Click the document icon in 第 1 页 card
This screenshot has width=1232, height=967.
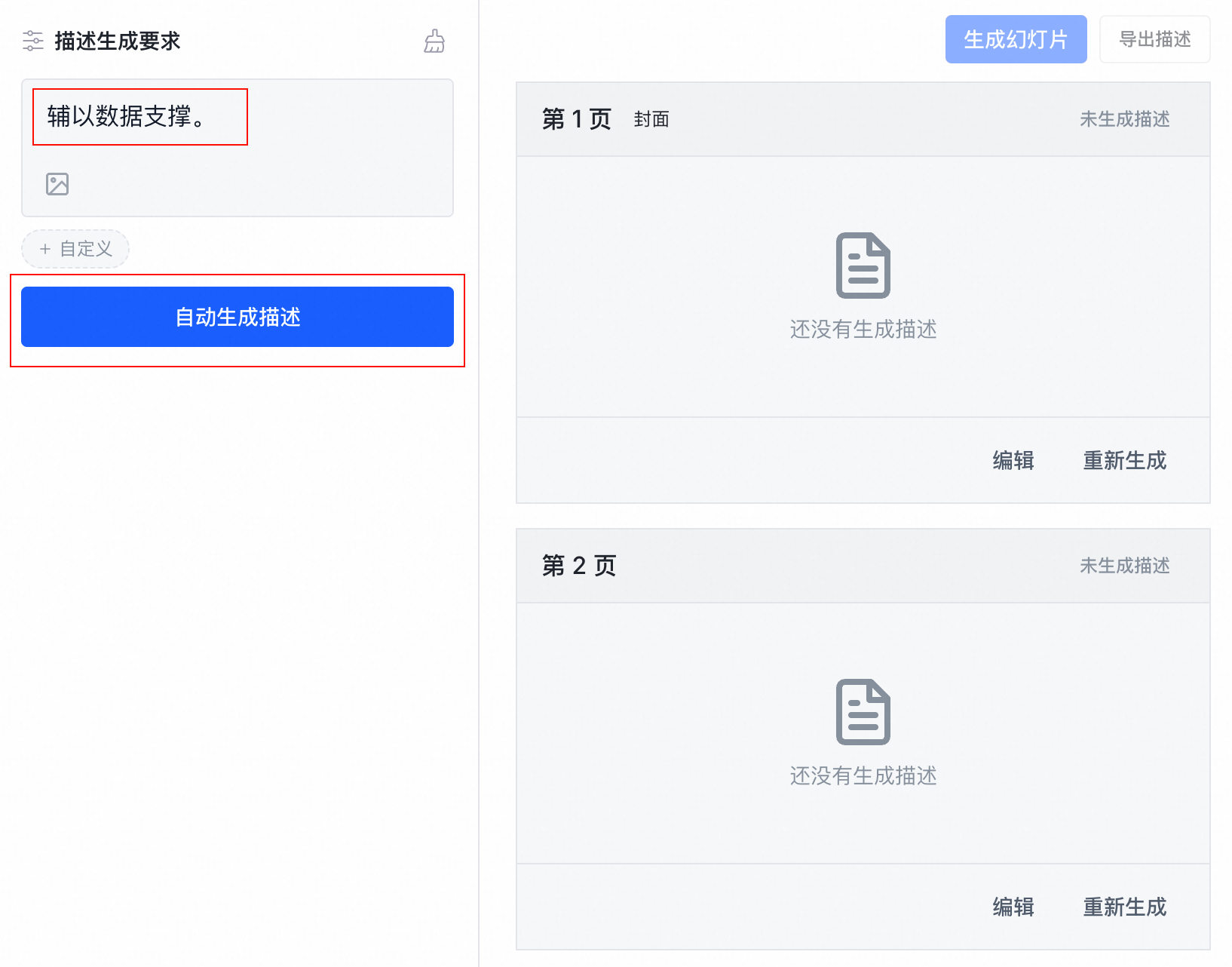tap(863, 266)
